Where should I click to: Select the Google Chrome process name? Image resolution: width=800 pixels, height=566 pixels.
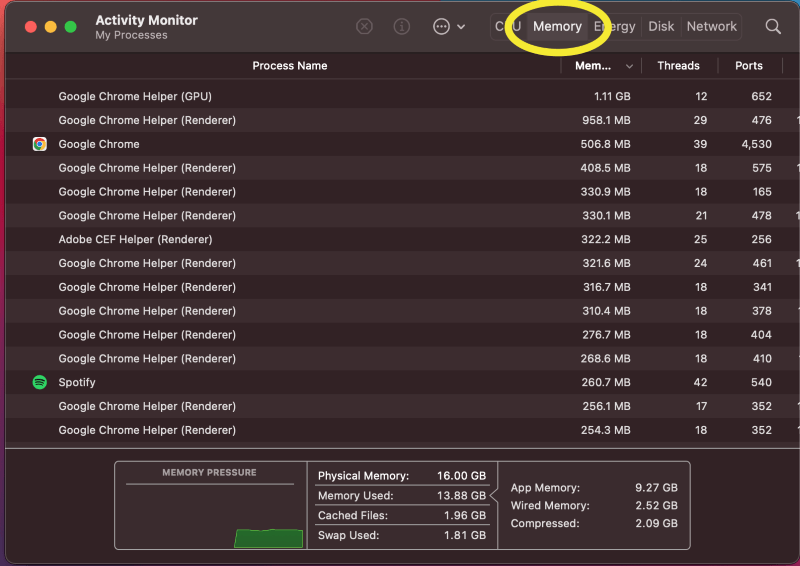point(98,144)
